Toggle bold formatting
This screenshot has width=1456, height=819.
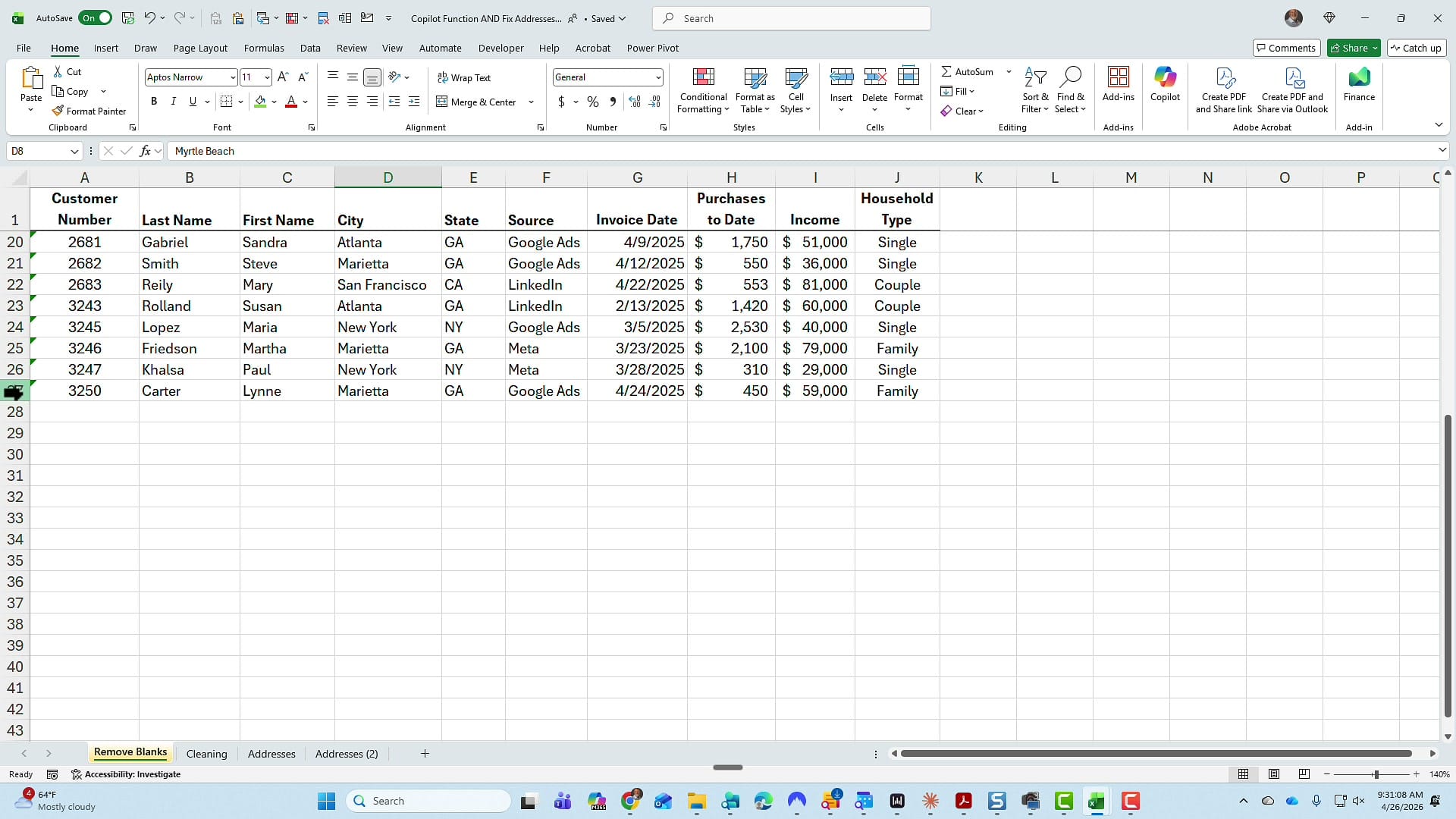(x=154, y=101)
